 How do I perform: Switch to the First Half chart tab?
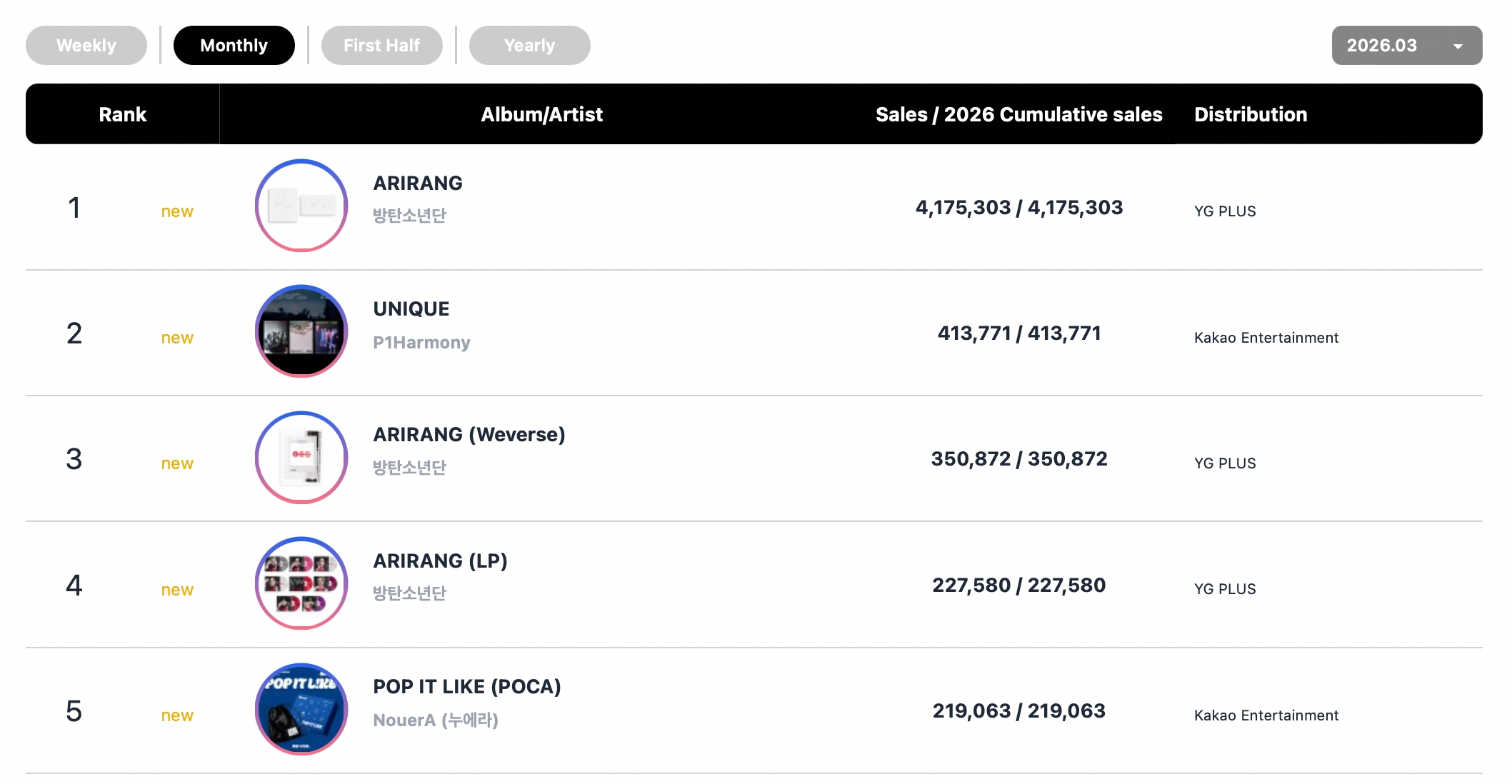click(x=381, y=46)
